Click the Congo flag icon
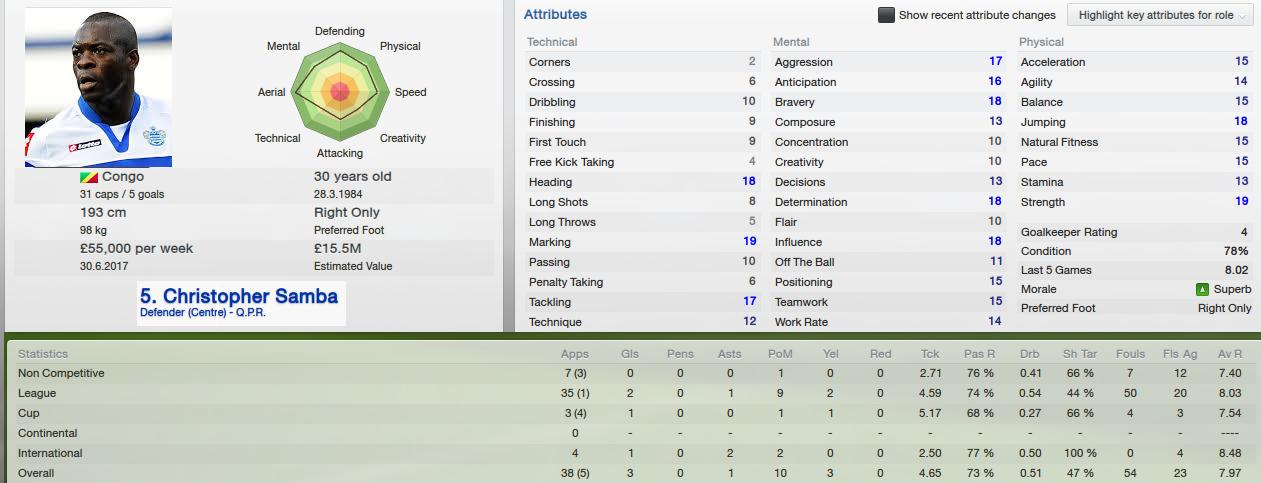Image resolution: width=1261 pixels, height=483 pixels. click(88, 177)
